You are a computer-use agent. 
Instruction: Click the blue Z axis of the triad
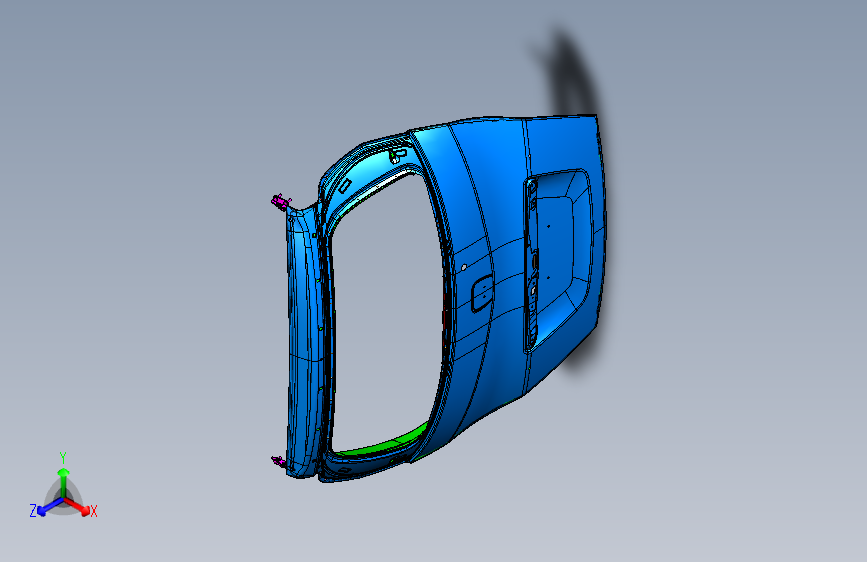(50, 506)
